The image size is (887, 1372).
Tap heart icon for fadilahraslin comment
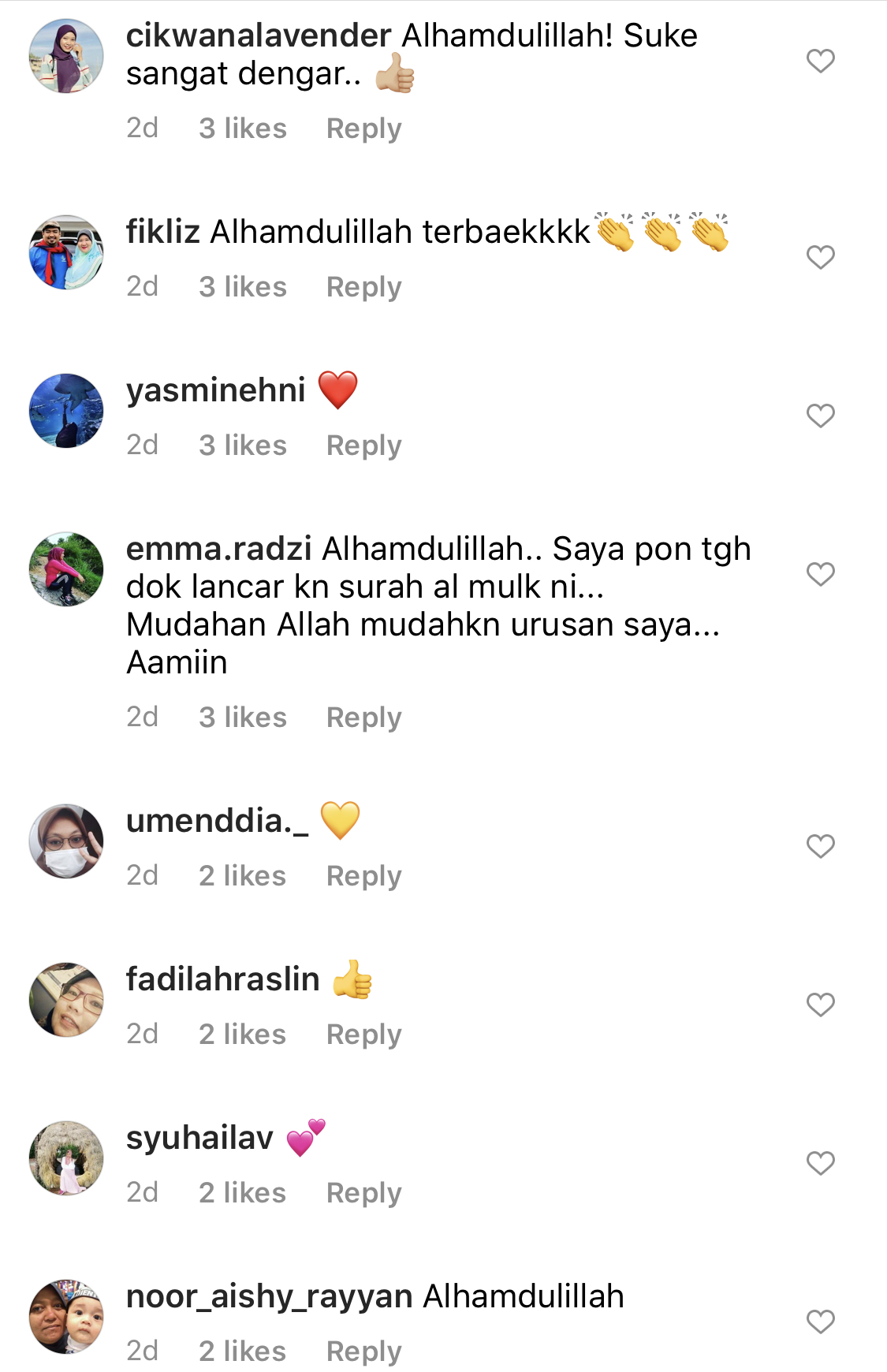pos(820,1005)
